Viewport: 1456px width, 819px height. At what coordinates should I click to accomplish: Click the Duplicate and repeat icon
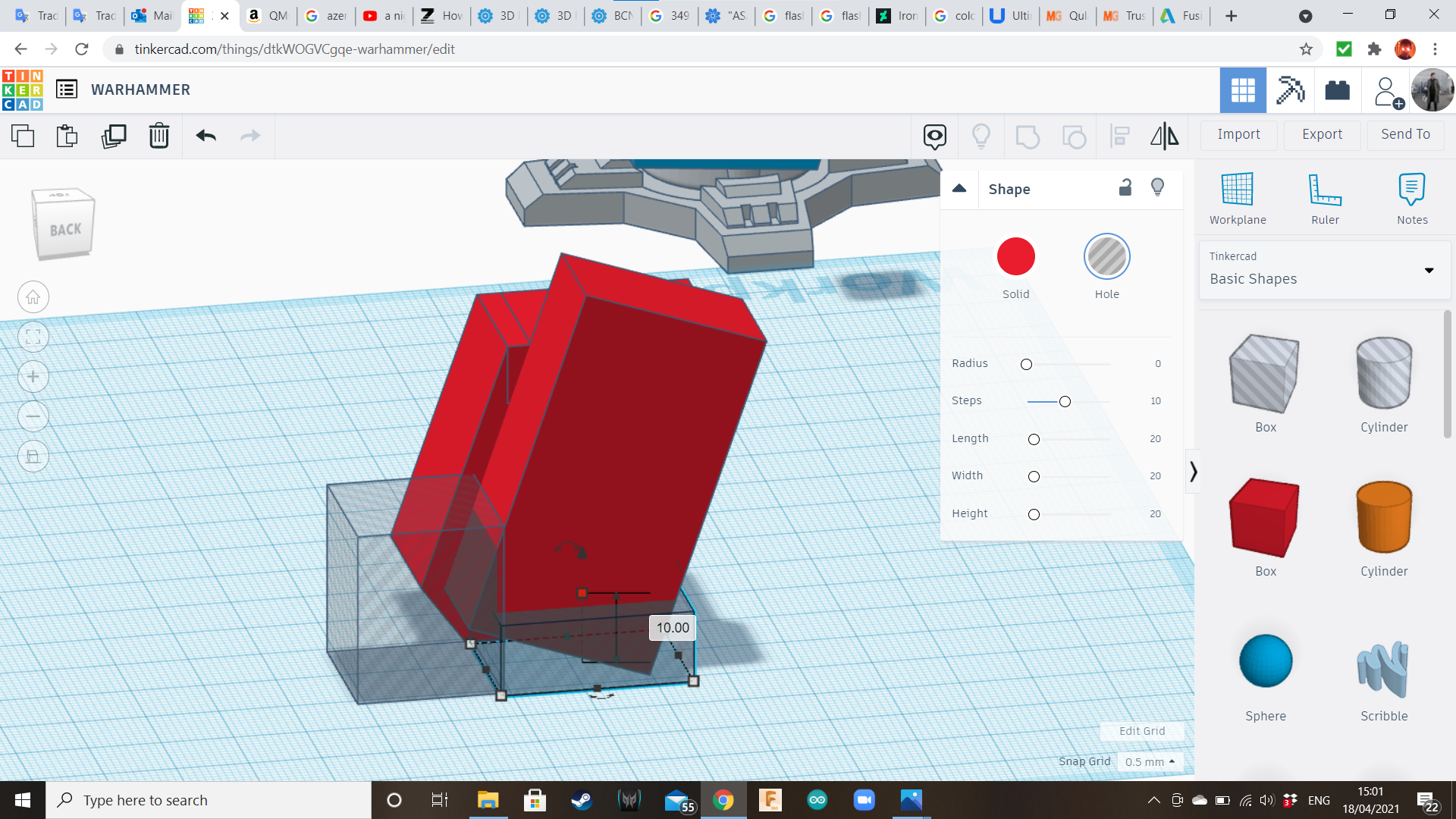(114, 136)
